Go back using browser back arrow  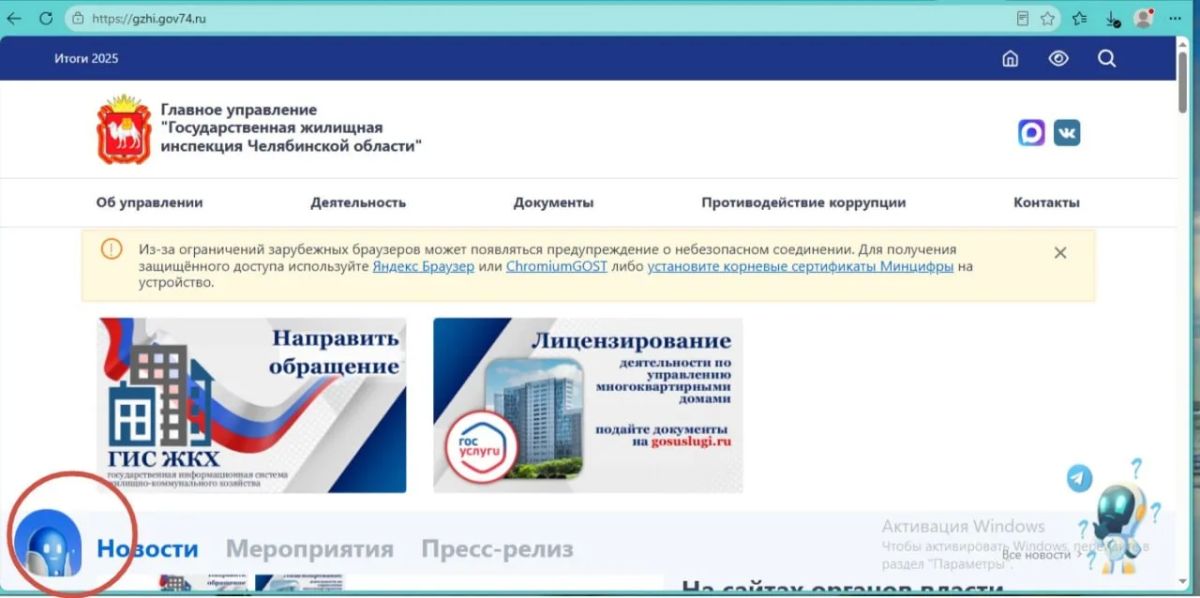15,18
